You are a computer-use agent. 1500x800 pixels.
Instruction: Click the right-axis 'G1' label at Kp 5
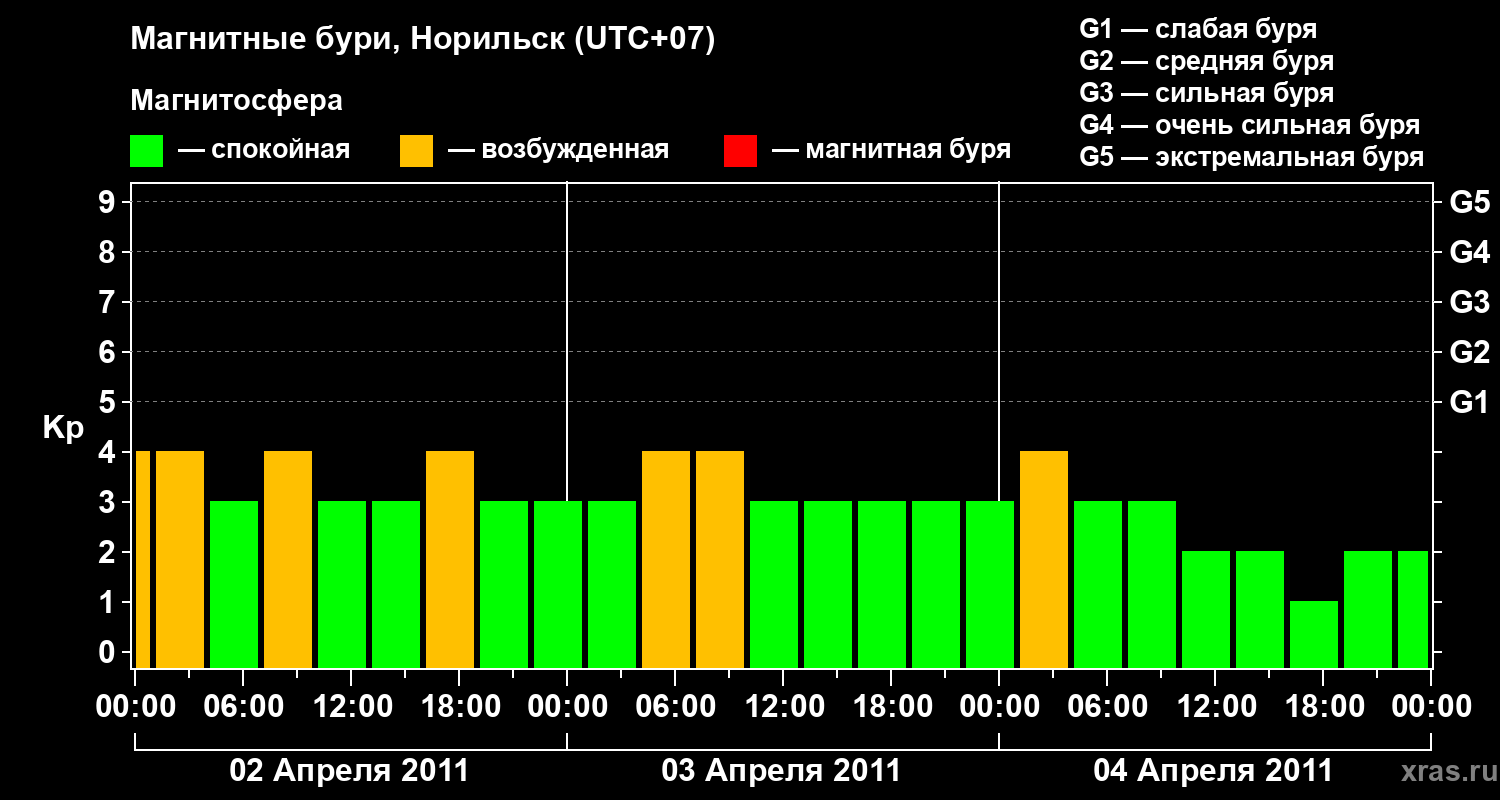point(1469,403)
